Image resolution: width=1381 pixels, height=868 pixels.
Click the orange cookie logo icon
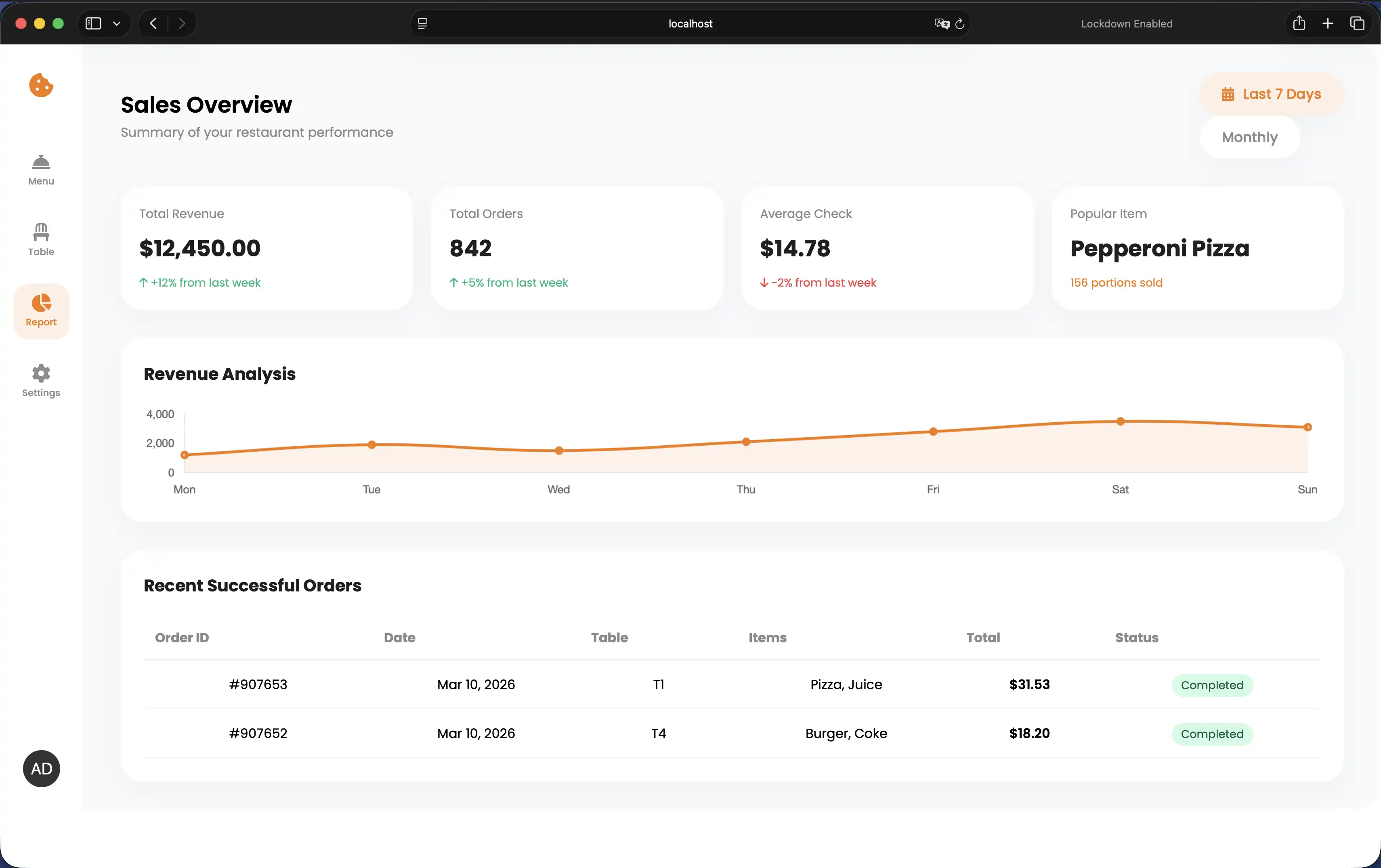coord(41,86)
